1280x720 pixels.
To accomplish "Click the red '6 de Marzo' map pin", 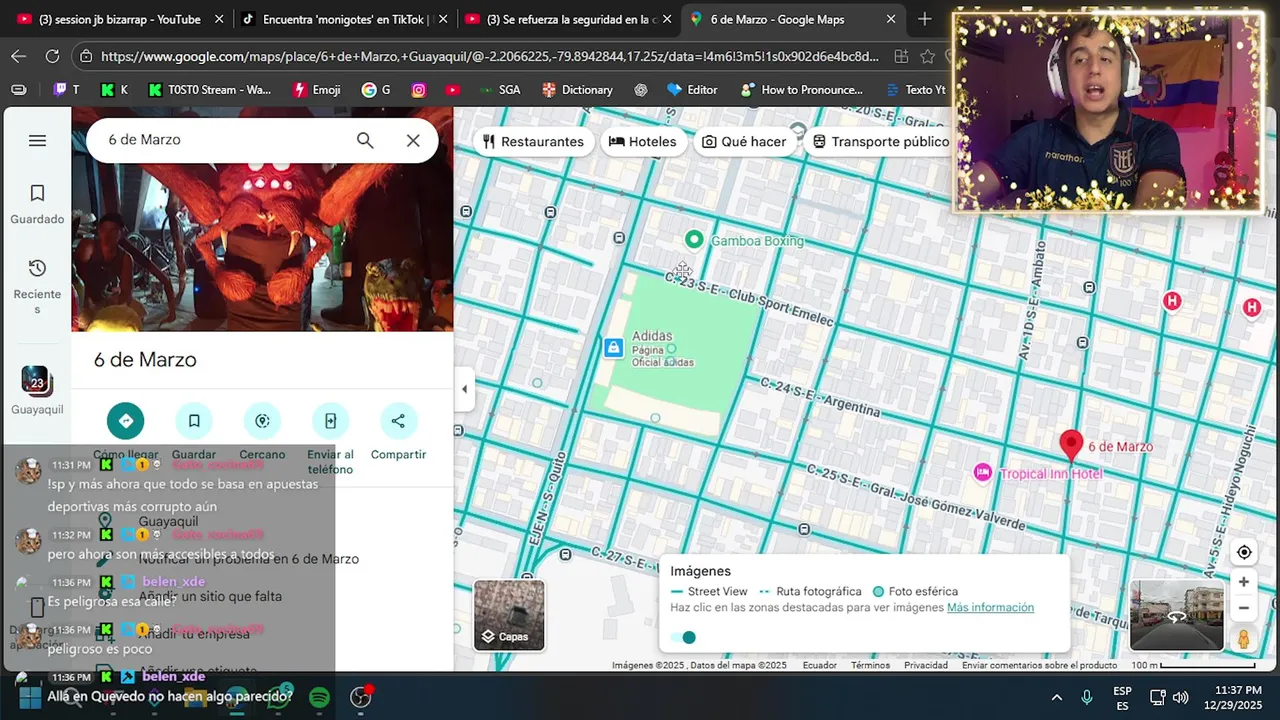I will [x=1071, y=444].
